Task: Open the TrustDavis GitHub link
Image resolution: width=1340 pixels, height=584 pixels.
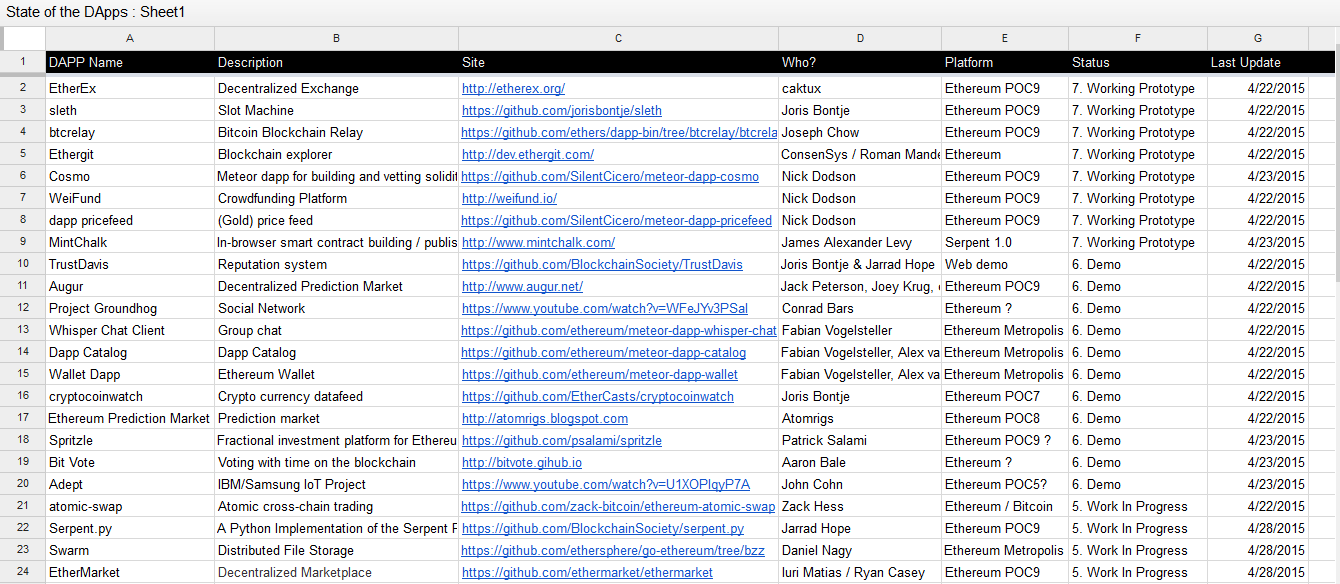Action: tap(602, 264)
